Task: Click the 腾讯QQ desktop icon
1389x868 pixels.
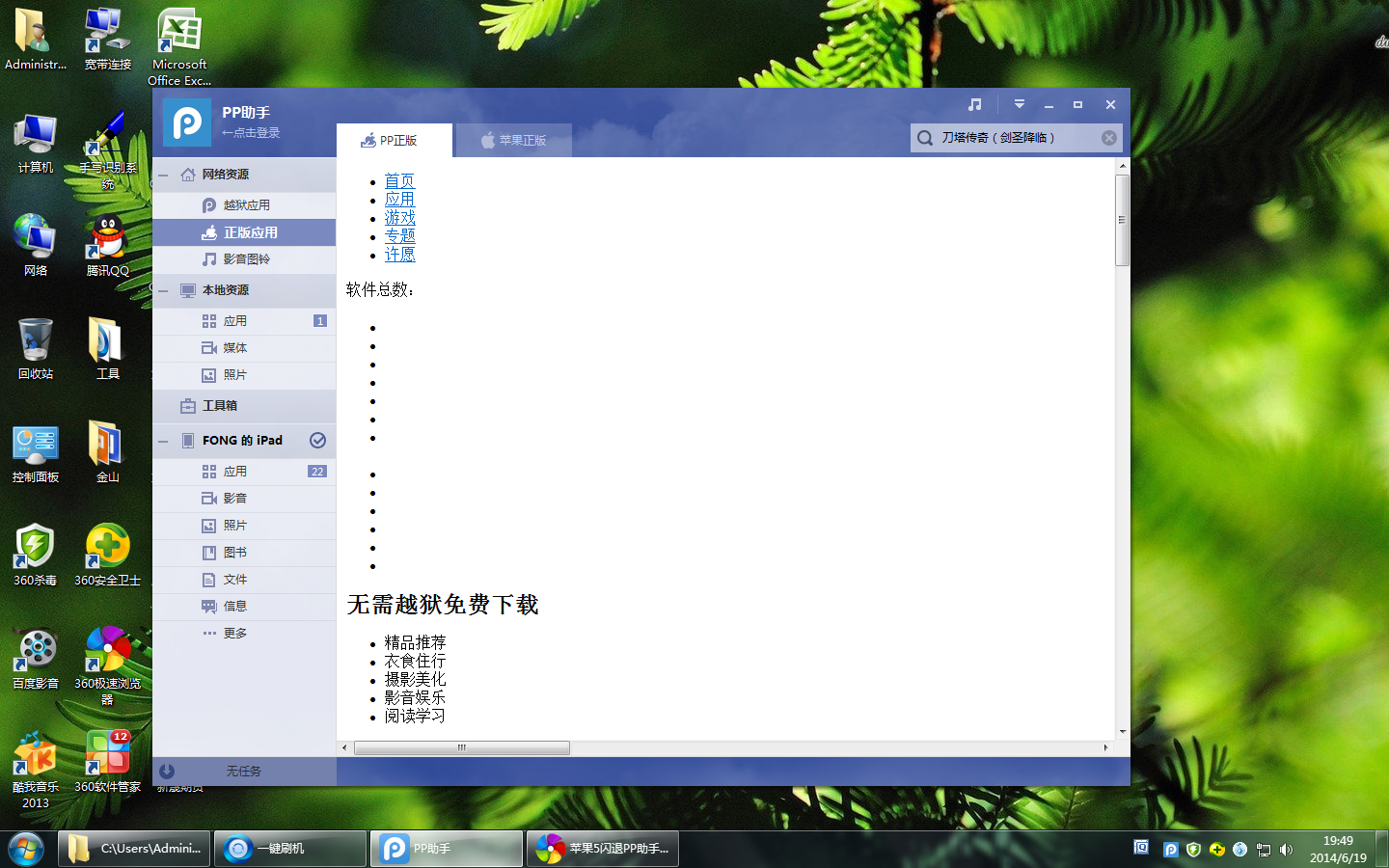Action: click(108, 247)
